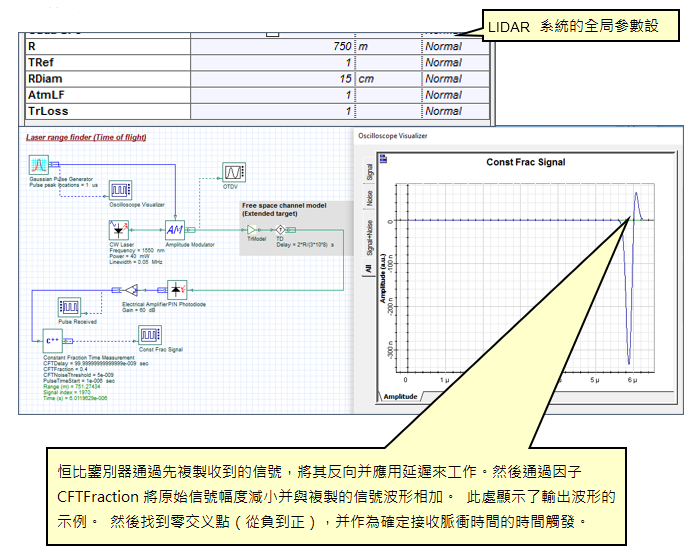
Task: Click the TRef value cell
Action: pos(272,63)
